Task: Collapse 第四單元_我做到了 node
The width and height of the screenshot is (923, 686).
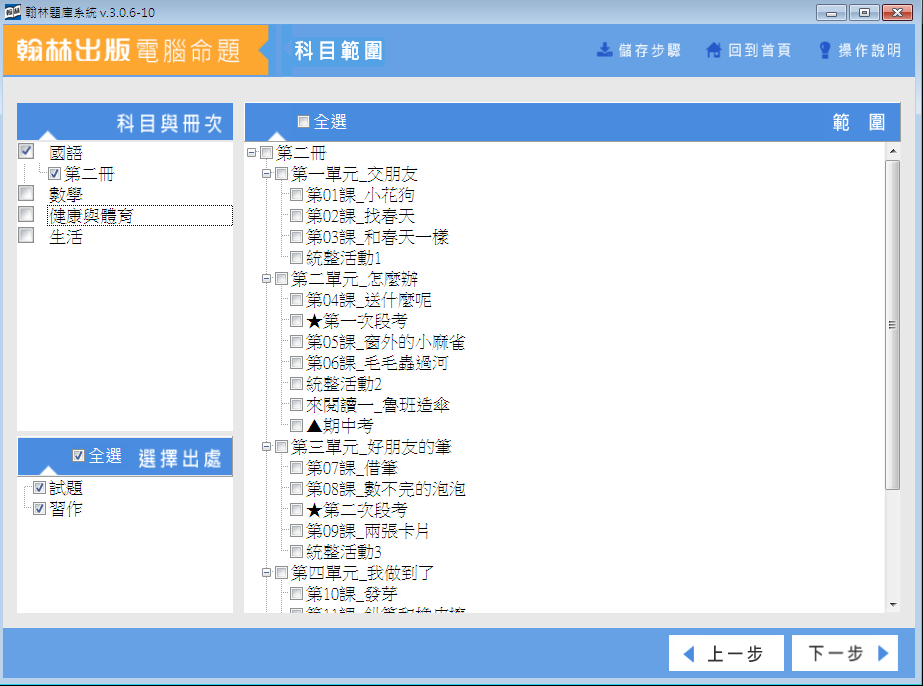Action: 267,572
